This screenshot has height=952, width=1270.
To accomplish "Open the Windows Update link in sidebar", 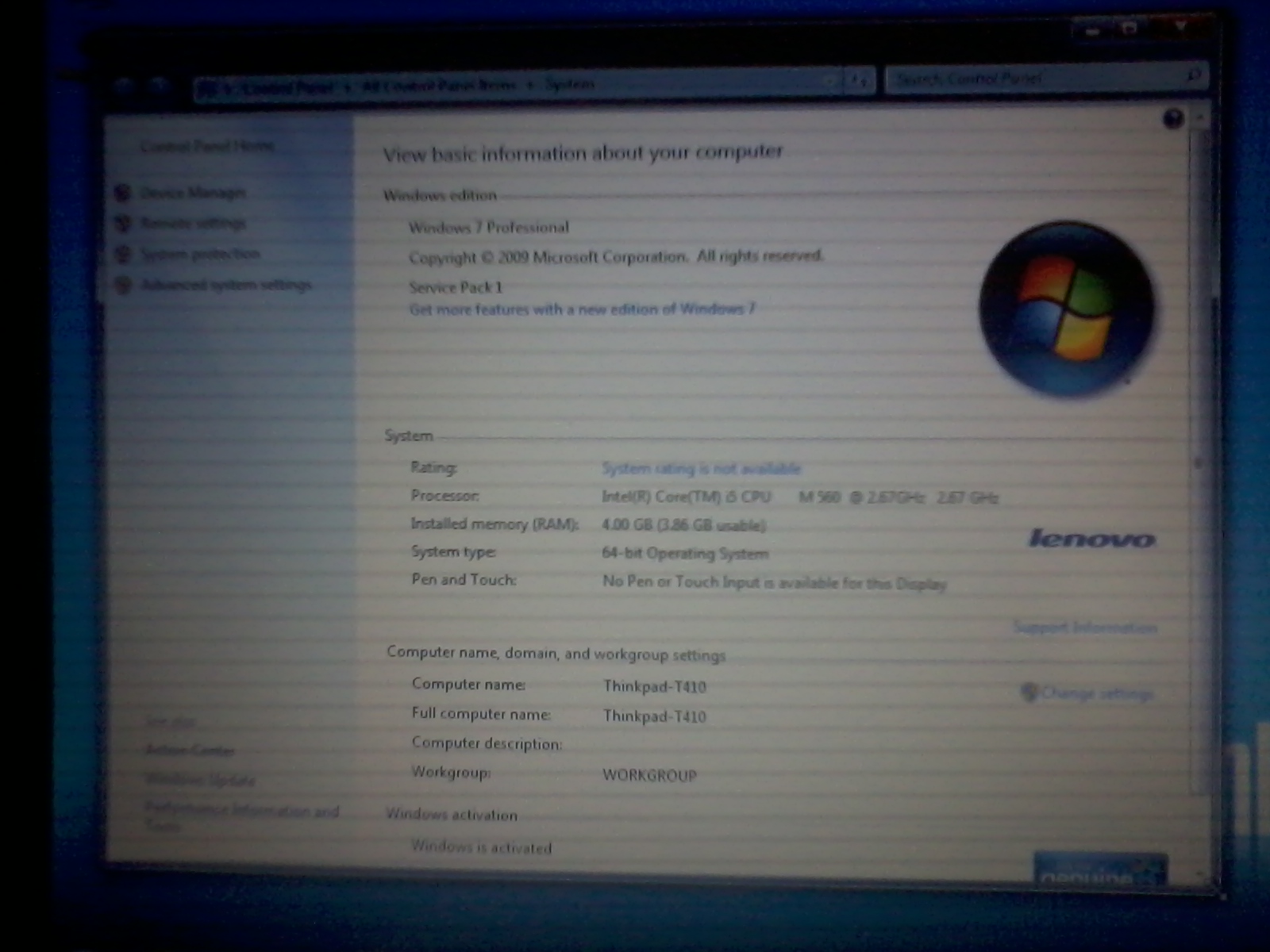I will click(199, 780).
